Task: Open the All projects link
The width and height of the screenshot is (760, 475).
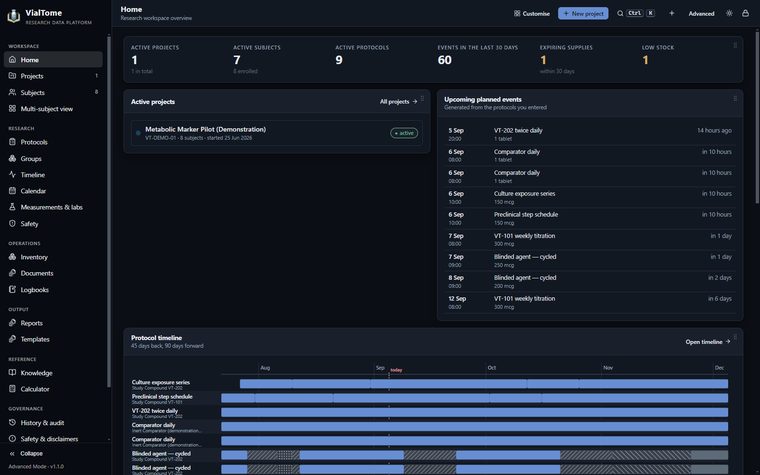Action: [x=398, y=102]
